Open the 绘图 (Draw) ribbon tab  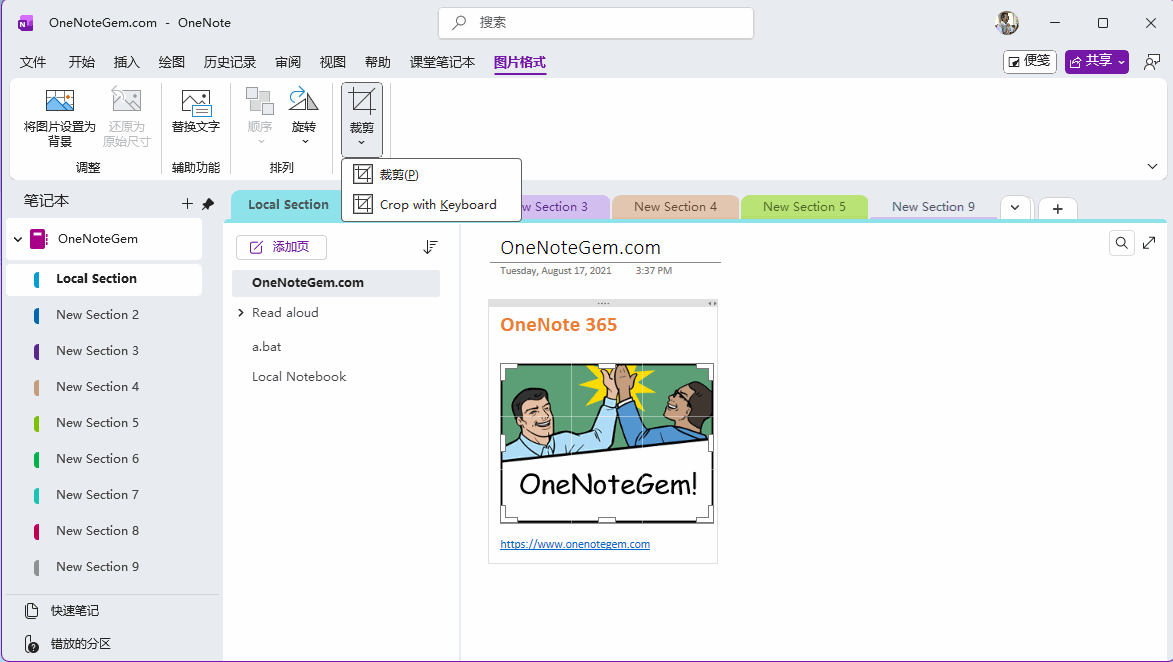172,62
